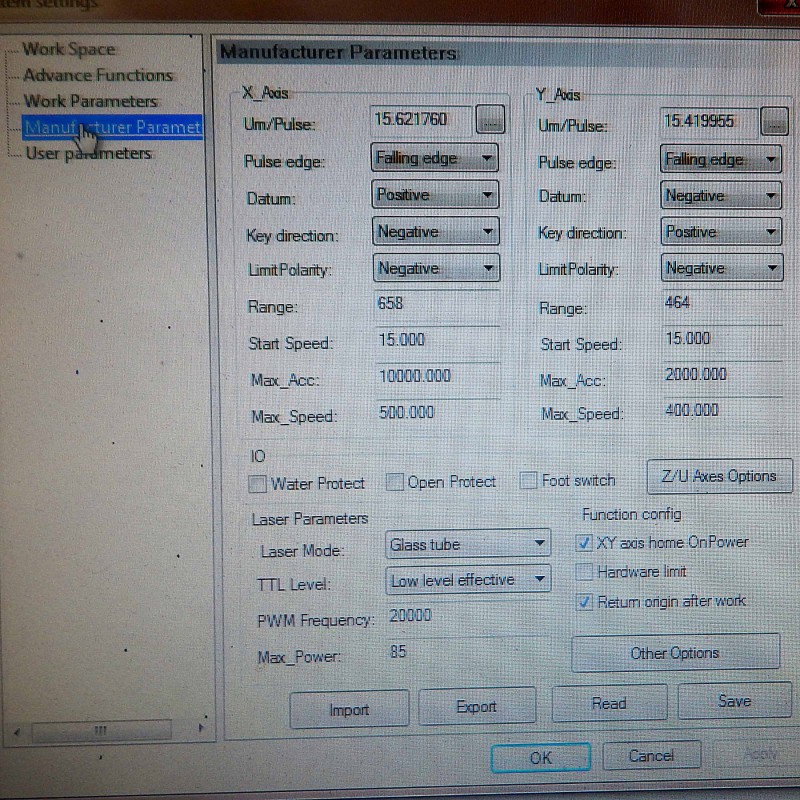Toggle the Open Protect checkbox
The width and height of the screenshot is (800, 800).
(395, 483)
